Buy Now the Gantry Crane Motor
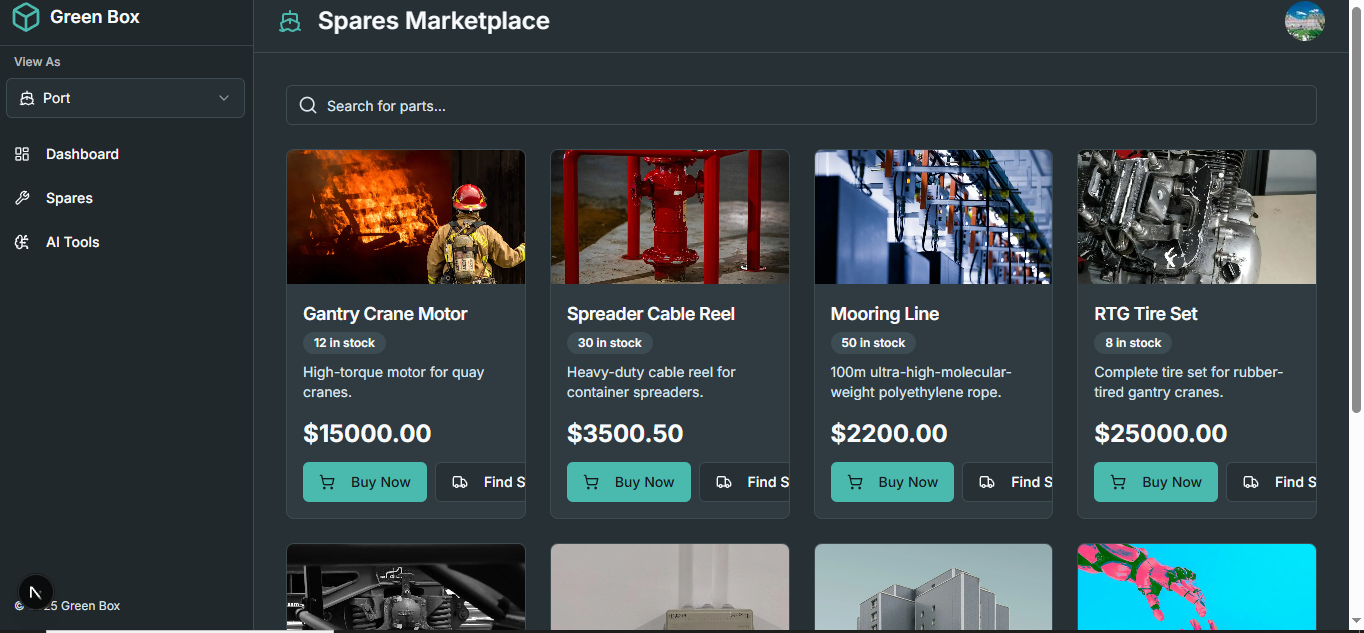 pos(365,482)
